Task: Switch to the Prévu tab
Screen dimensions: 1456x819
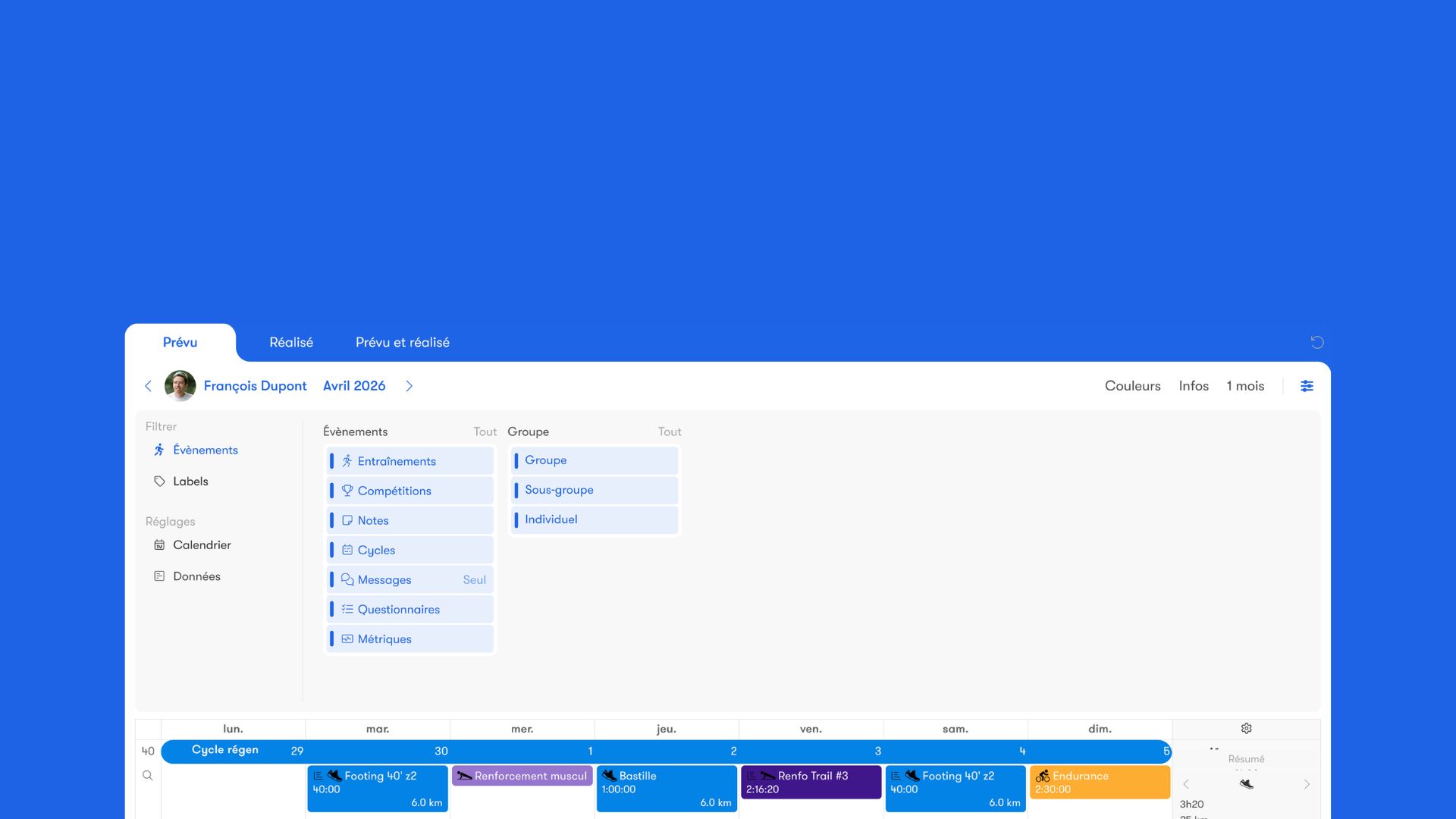Action: [x=180, y=342]
